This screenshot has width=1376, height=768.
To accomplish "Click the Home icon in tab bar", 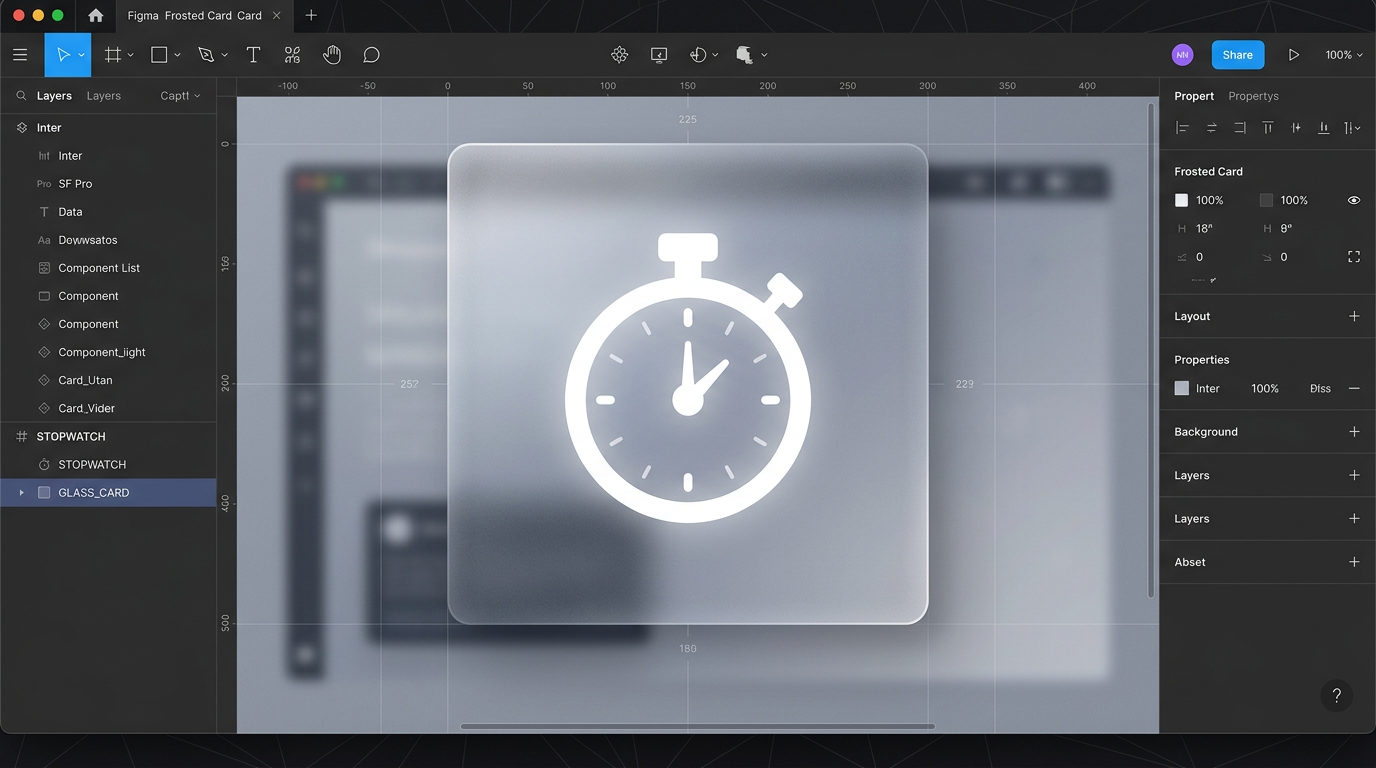I will [95, 15].
